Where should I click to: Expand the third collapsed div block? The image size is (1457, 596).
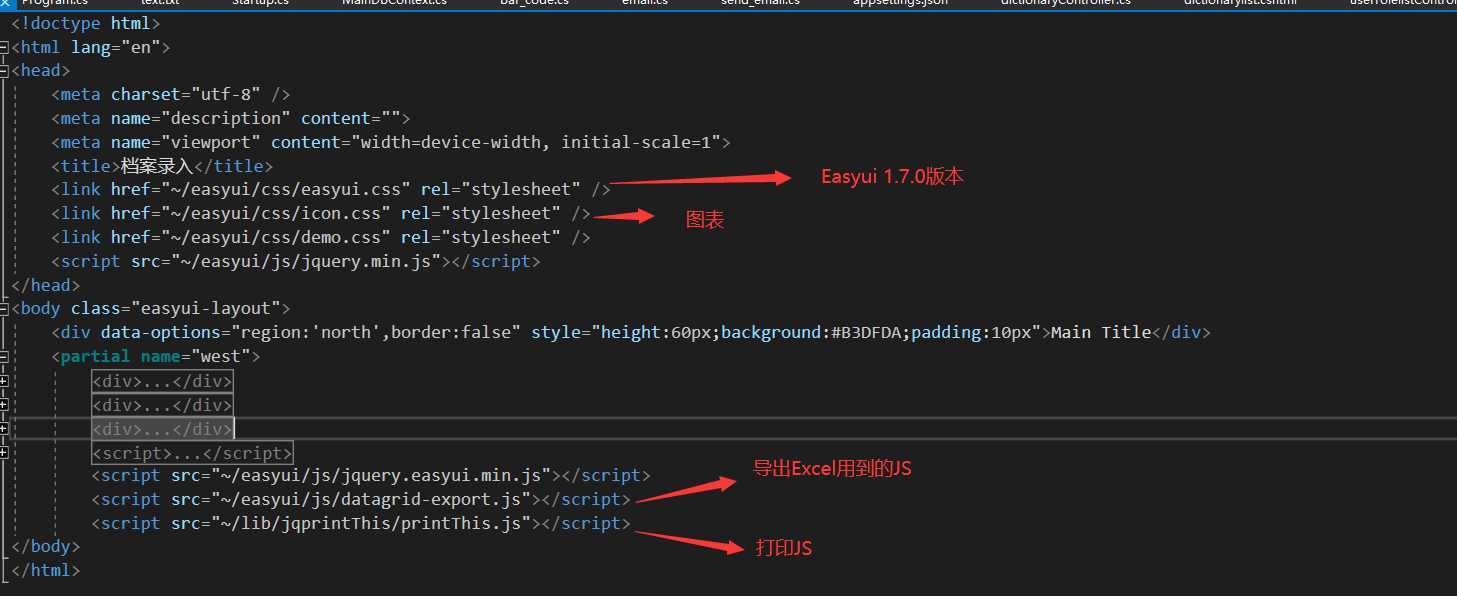(4, 429)
